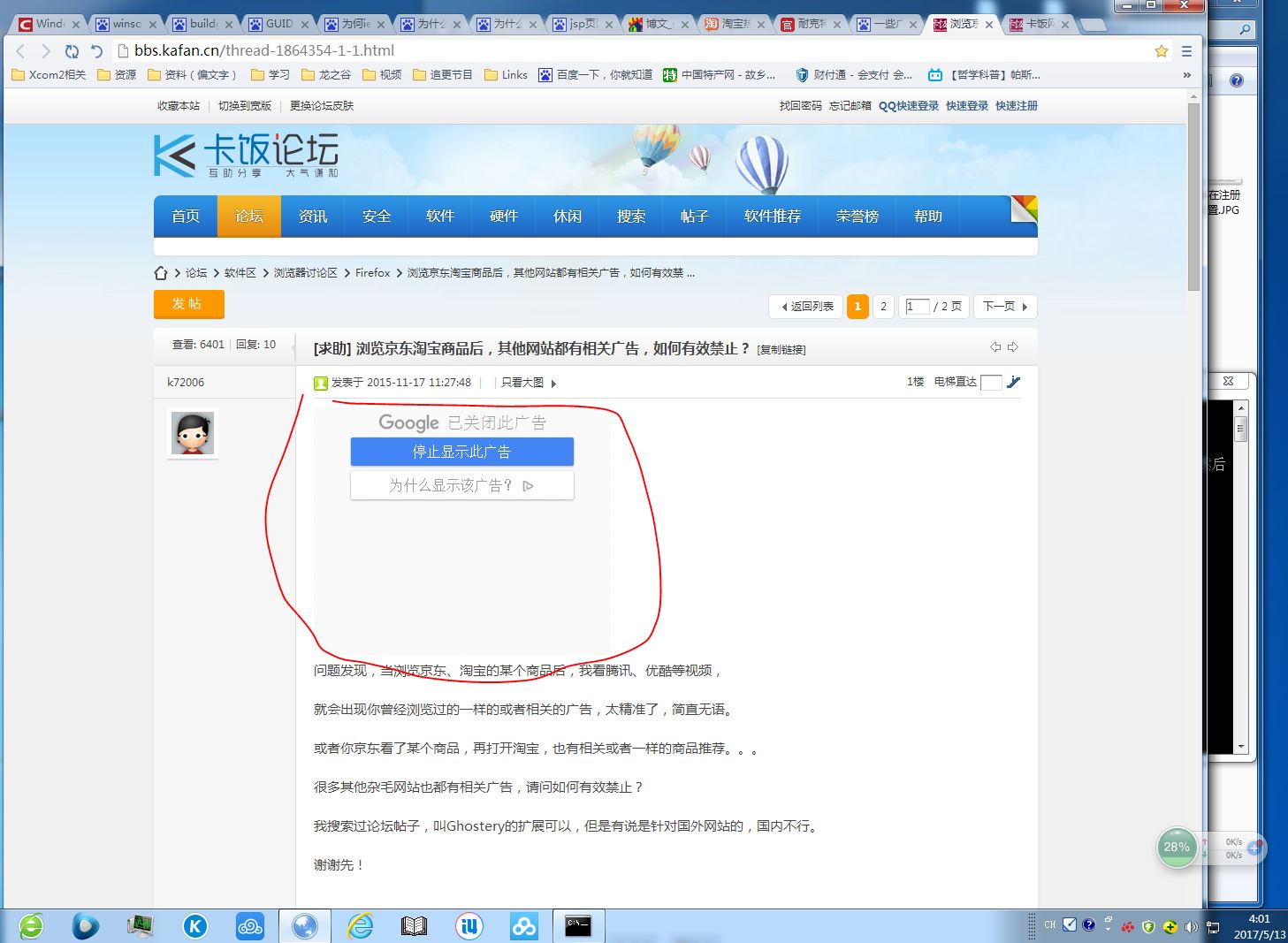Click the AdChoices icon in ad box
Screen dimensions: 1288x943
[x=528, y=485]
